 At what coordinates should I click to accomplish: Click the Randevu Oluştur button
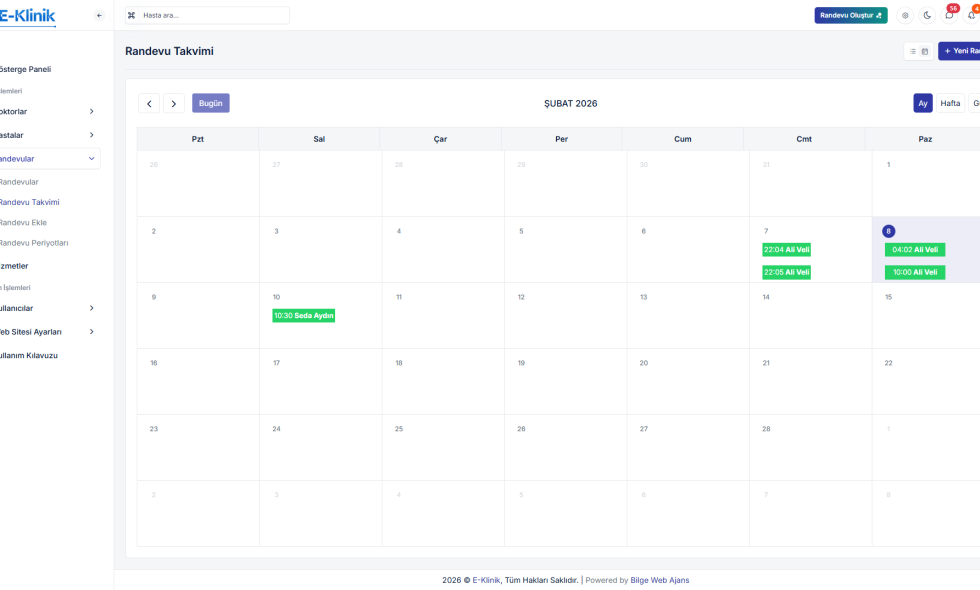(x=850, y=15)
